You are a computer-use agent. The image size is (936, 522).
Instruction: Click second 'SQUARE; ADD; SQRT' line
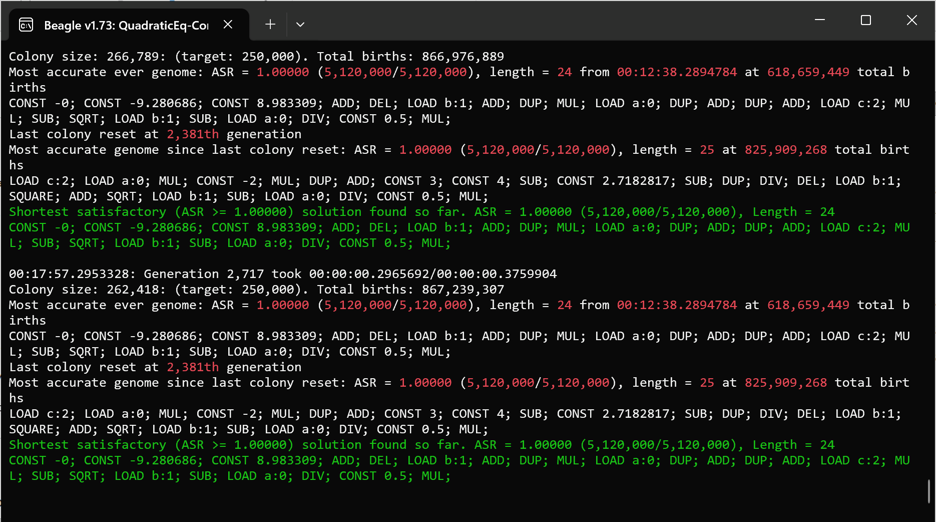pyautogui.click(x=248, y=429)
